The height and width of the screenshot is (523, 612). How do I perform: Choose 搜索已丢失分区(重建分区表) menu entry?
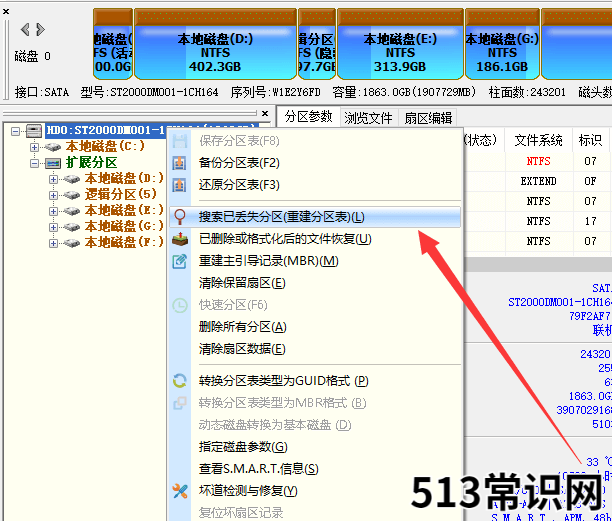click(x=315, y=217)
